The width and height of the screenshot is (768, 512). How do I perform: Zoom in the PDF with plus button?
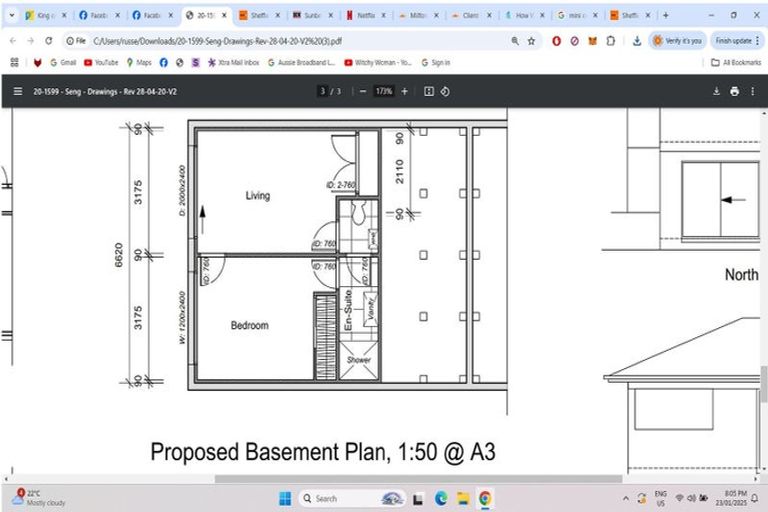click(x=404, y=91)
